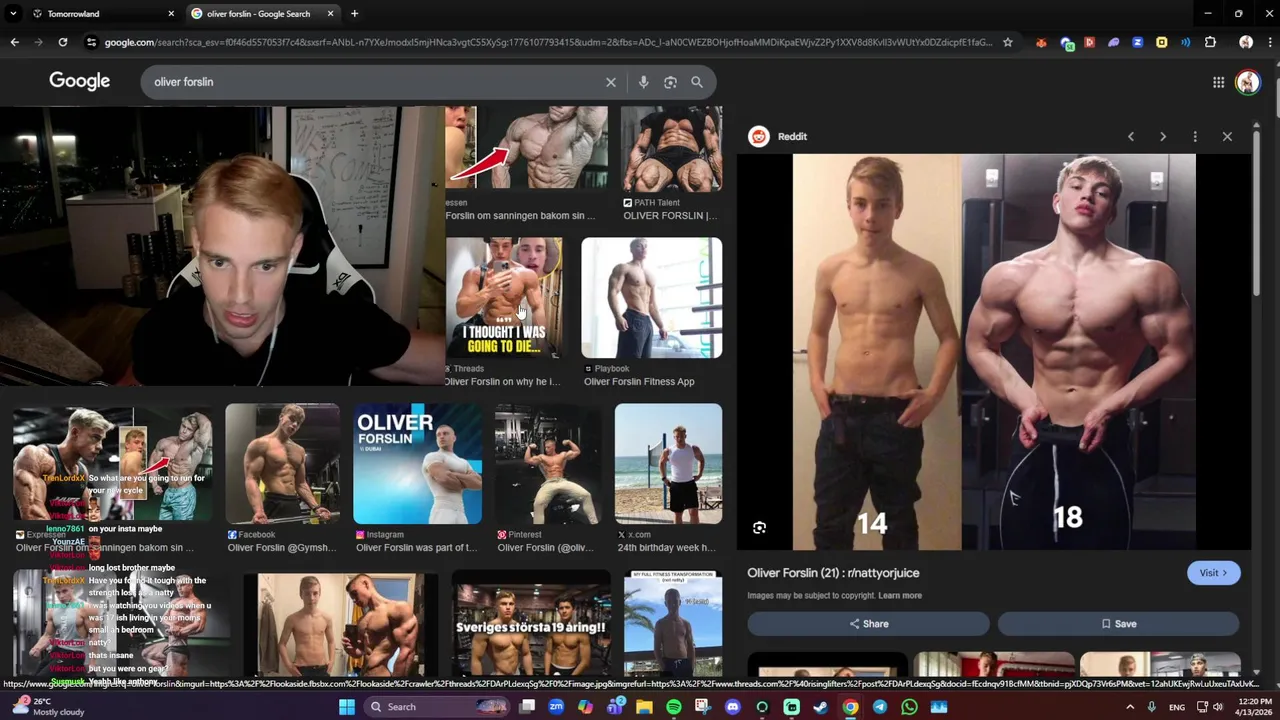Open File Explorer from the taskbar
This screenshot has width=1280, height=720.
644,707
